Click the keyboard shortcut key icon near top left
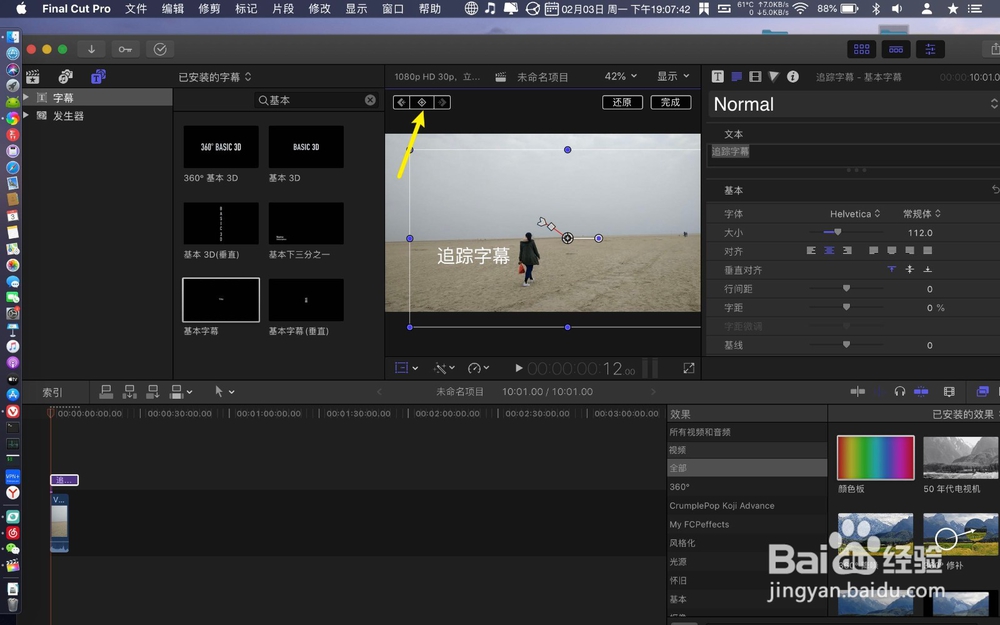1000x625 pixels. point(125,48)
